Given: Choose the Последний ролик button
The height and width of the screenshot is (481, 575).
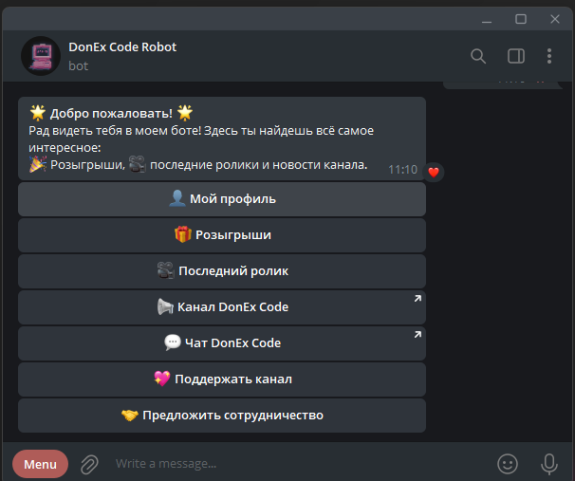Looking at the screenshot, I should click(222, 271).
